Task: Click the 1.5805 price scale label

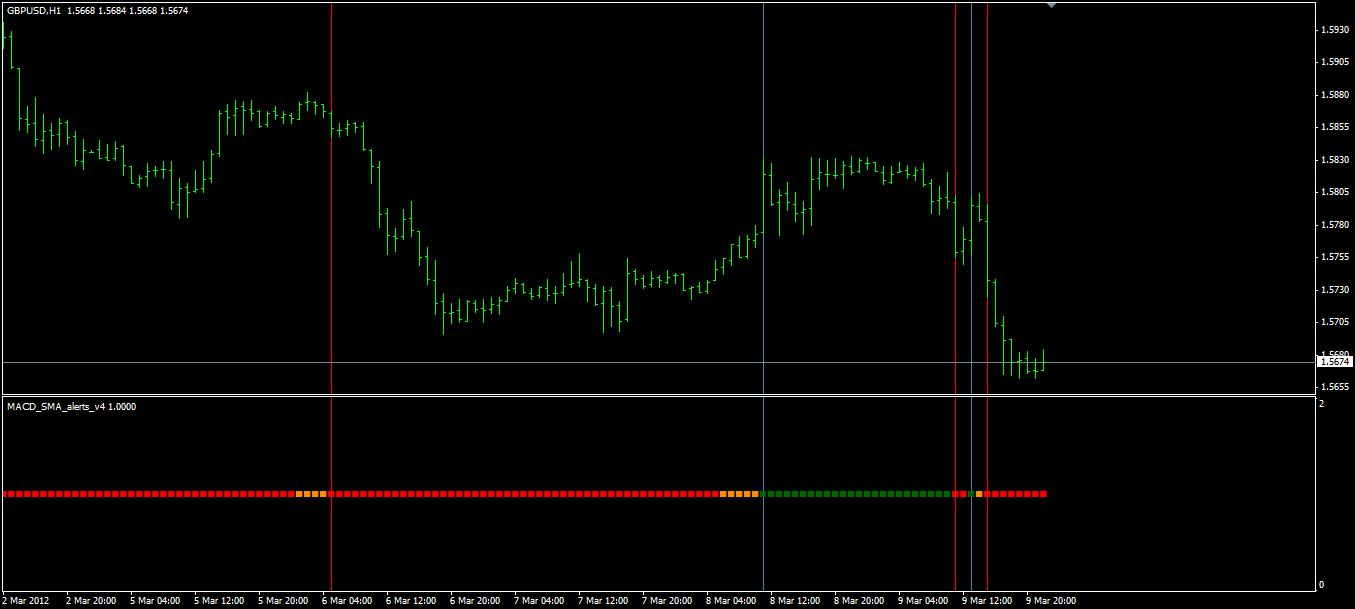Action: point(1335,192)
